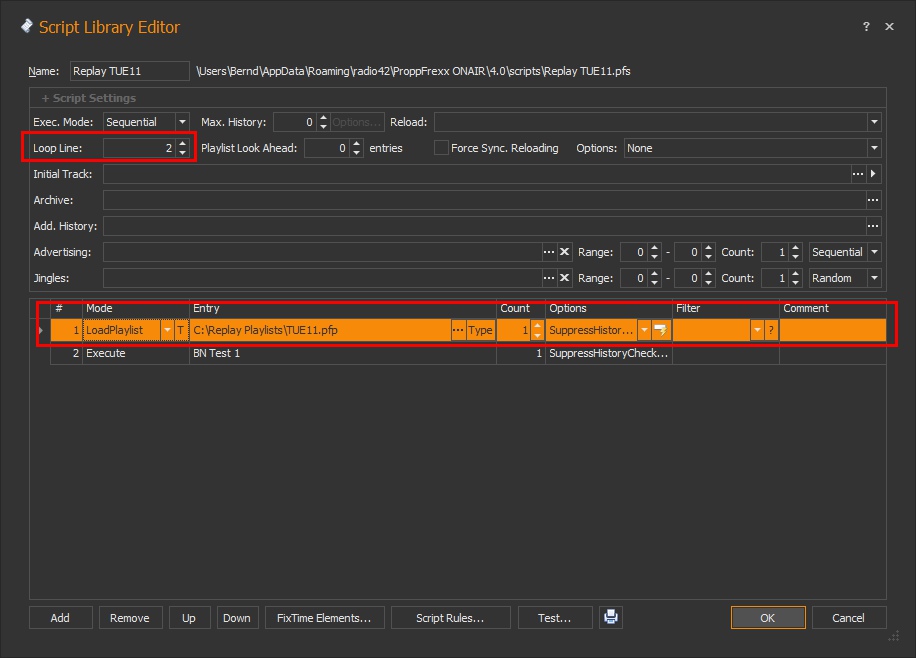The image size is (916, 658).
Task: Adjust Playlist Look Ahead stepper
Action: [x=356, y=148]
